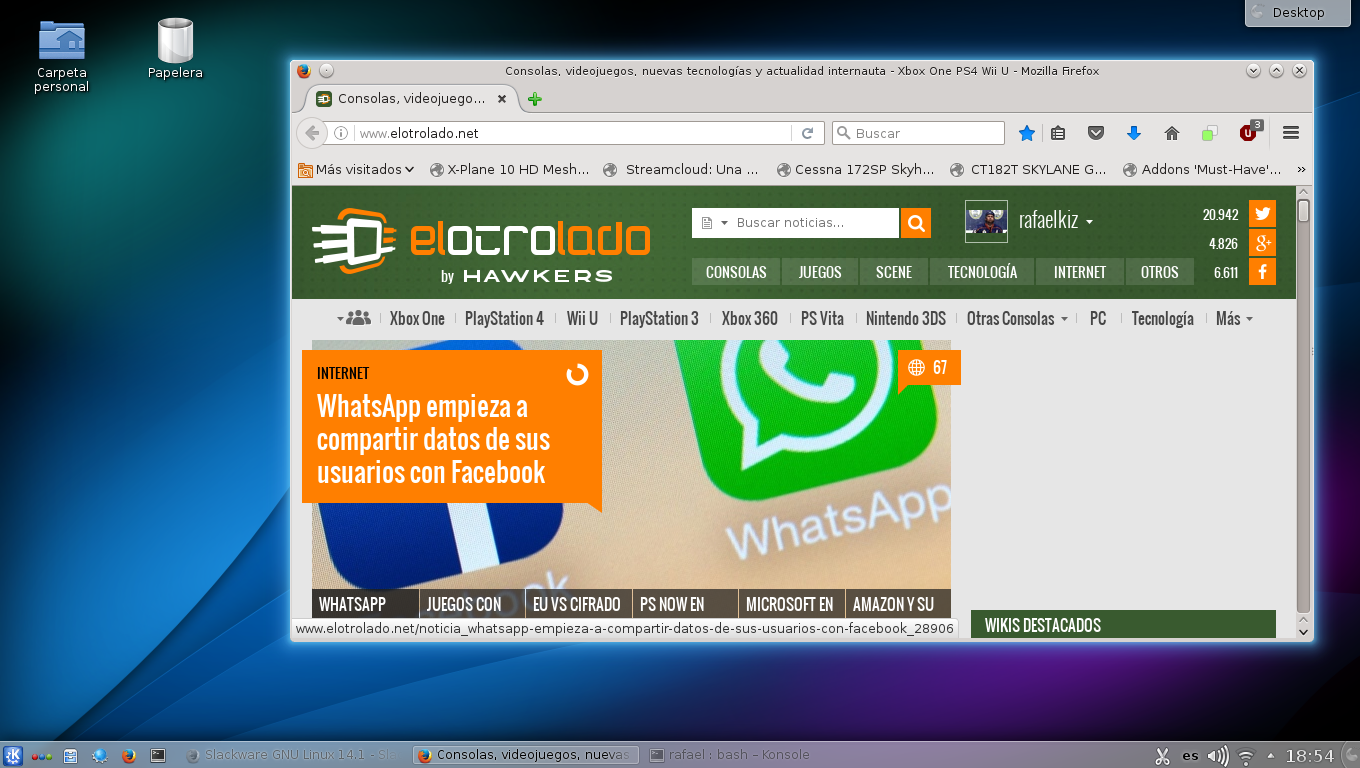The height and width of the screenshot is (768, 1360).
Task: Open Carpeta personal folder on desktop
Action: click(62, 57)
